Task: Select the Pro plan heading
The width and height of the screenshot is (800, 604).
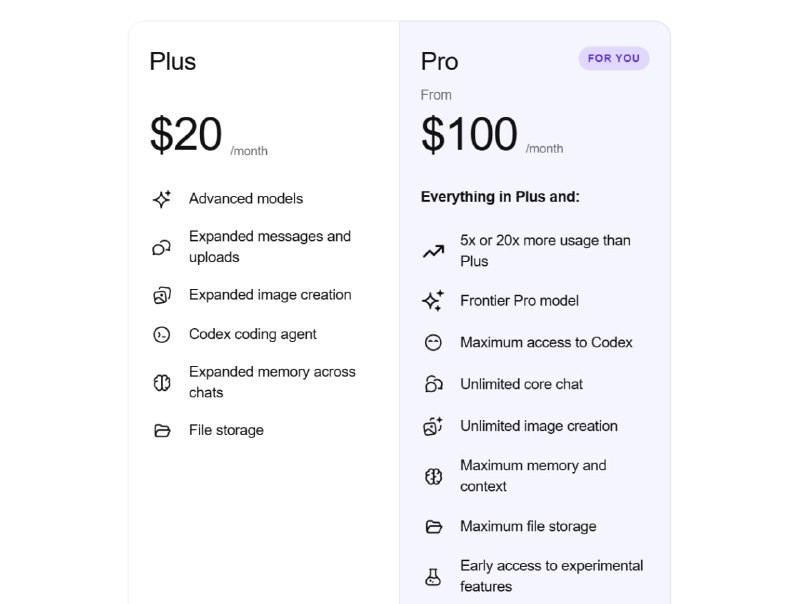Action: 439,61
